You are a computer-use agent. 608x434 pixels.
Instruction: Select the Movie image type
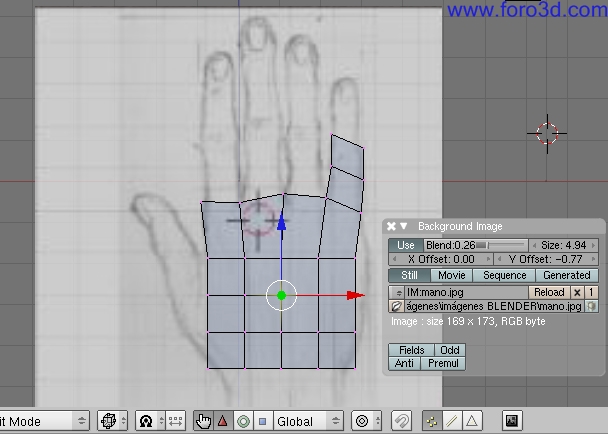[452, 275]
